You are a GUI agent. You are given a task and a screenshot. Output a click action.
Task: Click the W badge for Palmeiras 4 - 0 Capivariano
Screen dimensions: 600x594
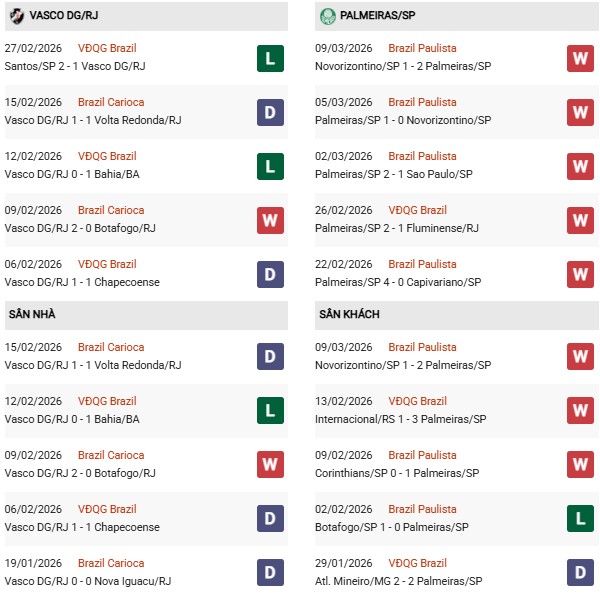pos(580,274)
